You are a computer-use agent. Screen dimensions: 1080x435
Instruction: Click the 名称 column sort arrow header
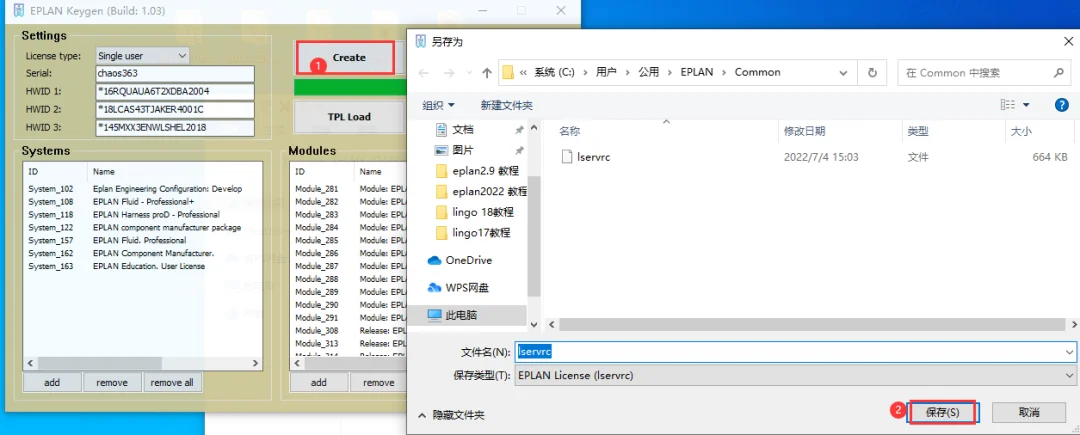pyautogui.click(x=666, y=122)
